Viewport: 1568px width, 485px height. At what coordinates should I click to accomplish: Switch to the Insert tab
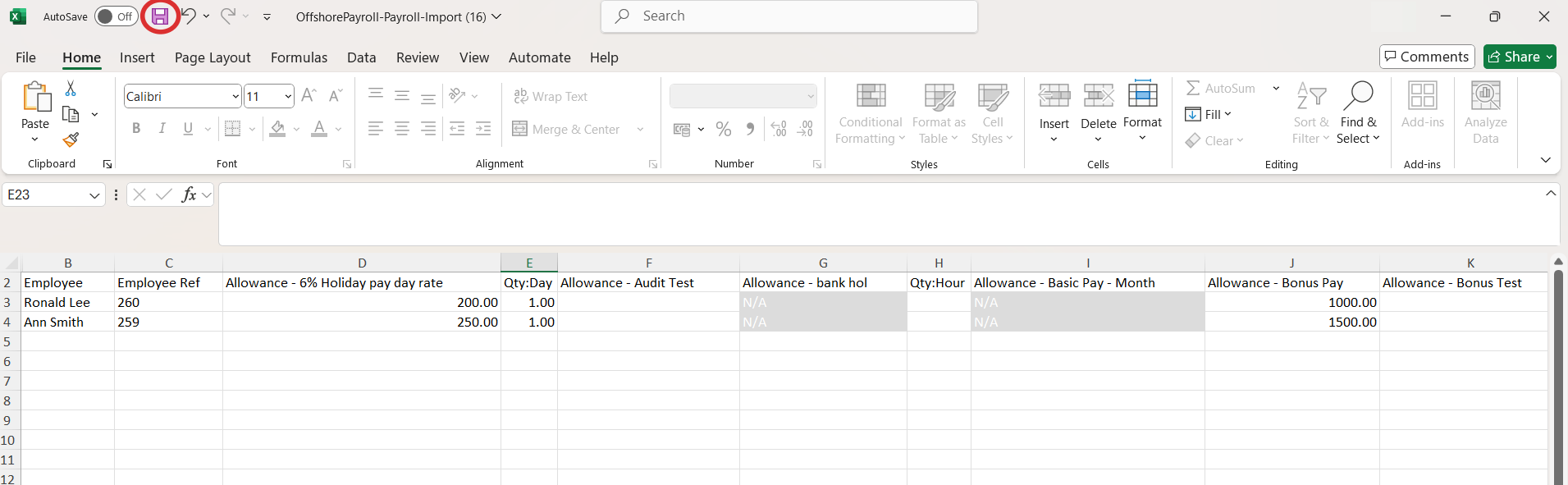point(137,57)
